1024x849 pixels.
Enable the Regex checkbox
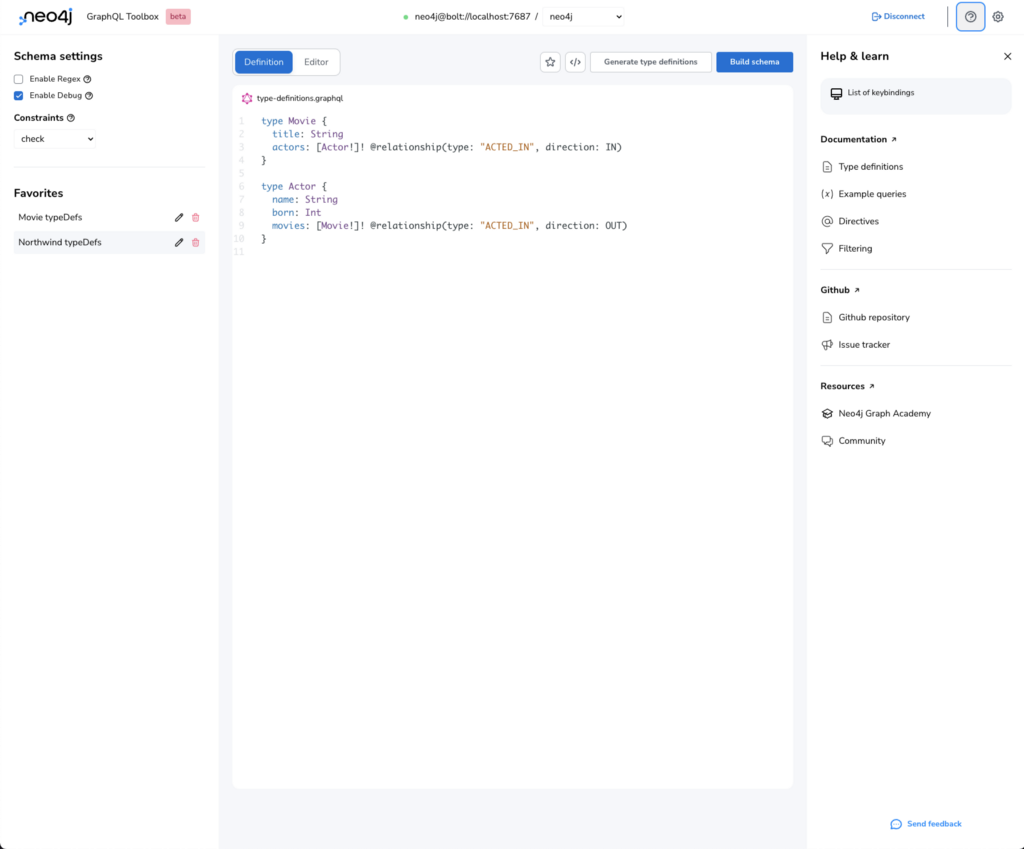(x=18, y=79)
